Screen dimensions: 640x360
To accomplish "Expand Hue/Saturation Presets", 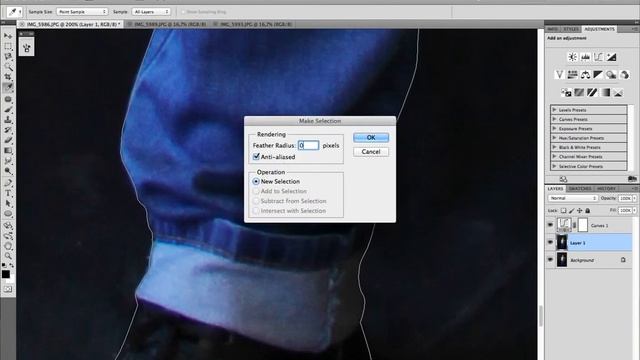I will (x=554, y=138).
